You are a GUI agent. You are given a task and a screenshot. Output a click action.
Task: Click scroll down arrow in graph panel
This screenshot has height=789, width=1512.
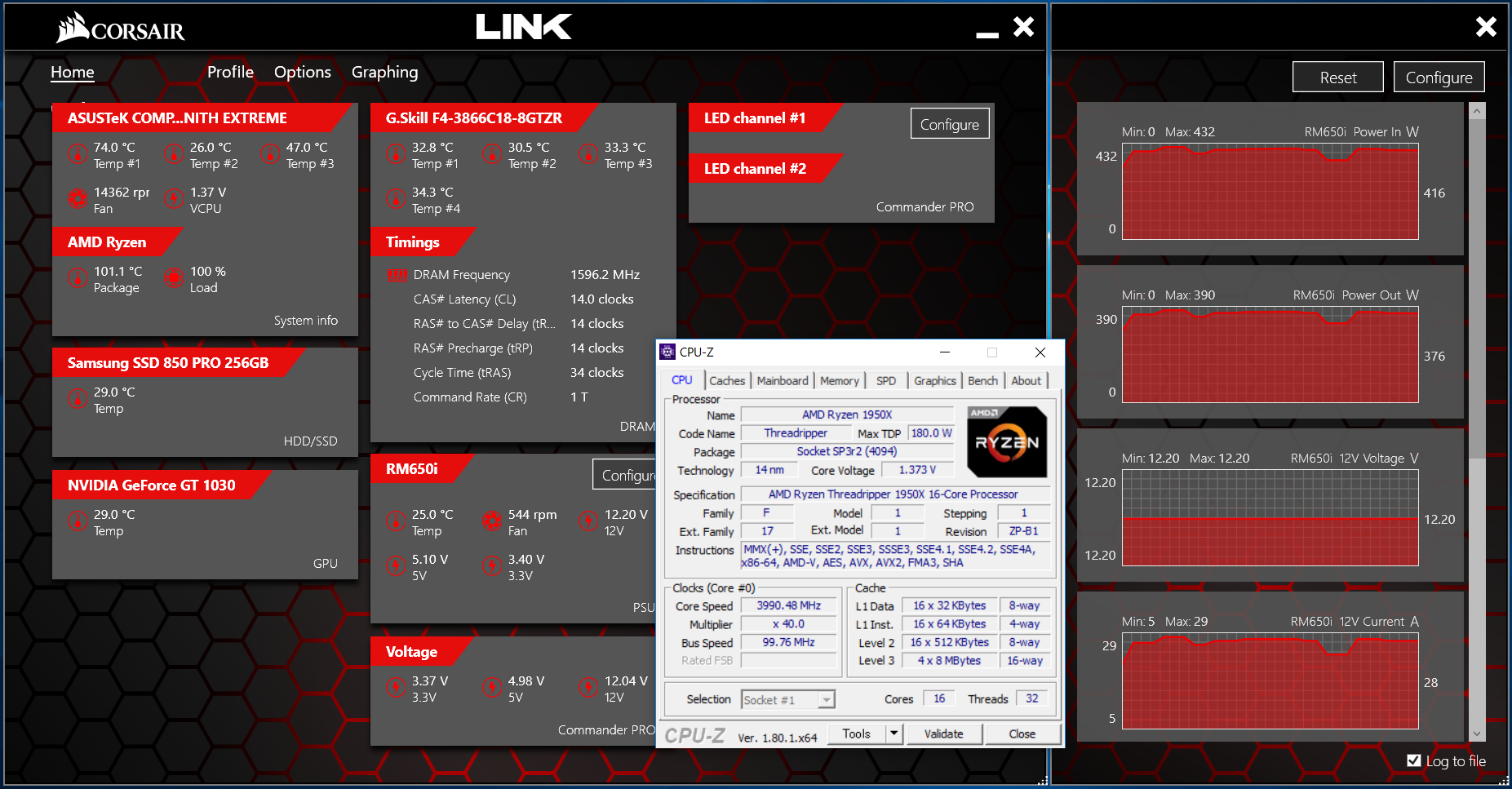pyautogui.click(x=1477, y=734)
